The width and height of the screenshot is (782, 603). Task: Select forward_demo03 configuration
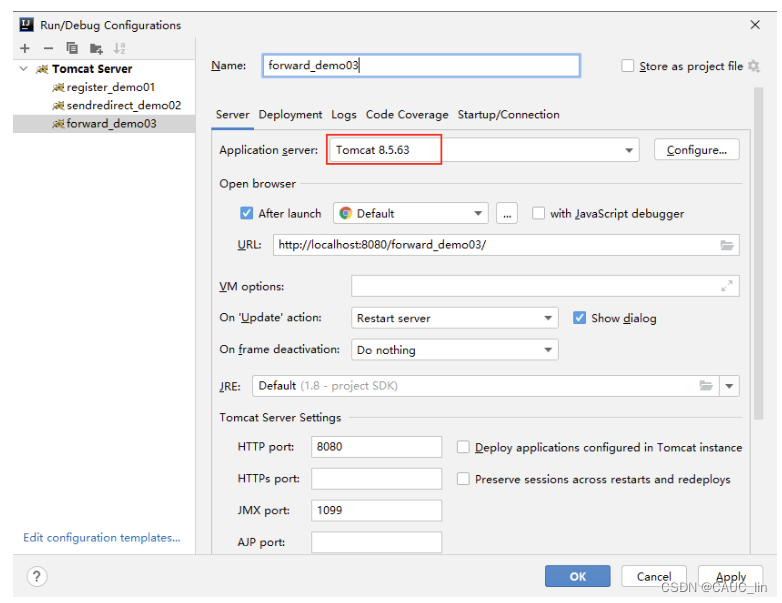tap(104, 124)
